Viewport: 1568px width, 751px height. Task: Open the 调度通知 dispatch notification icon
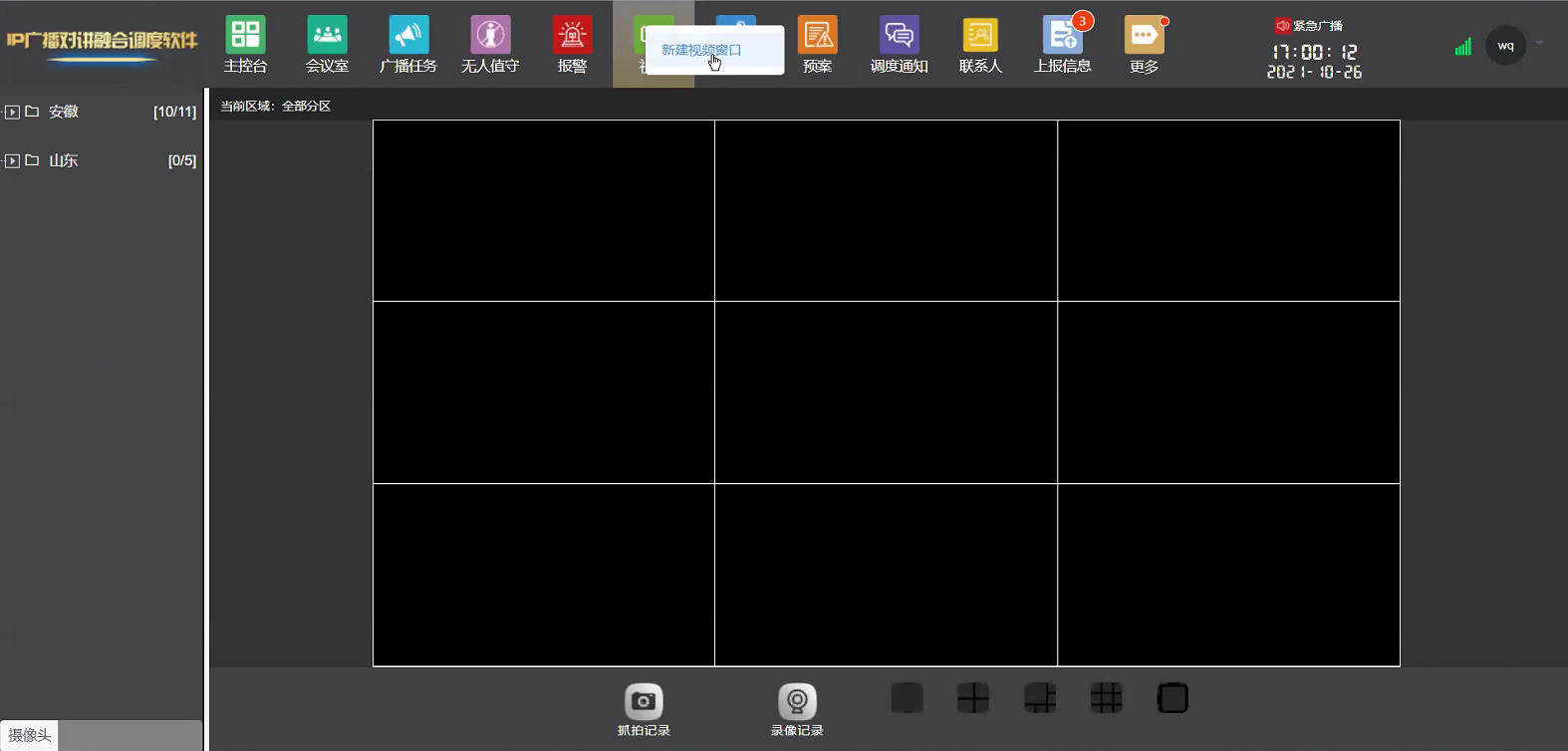(899, 45)
